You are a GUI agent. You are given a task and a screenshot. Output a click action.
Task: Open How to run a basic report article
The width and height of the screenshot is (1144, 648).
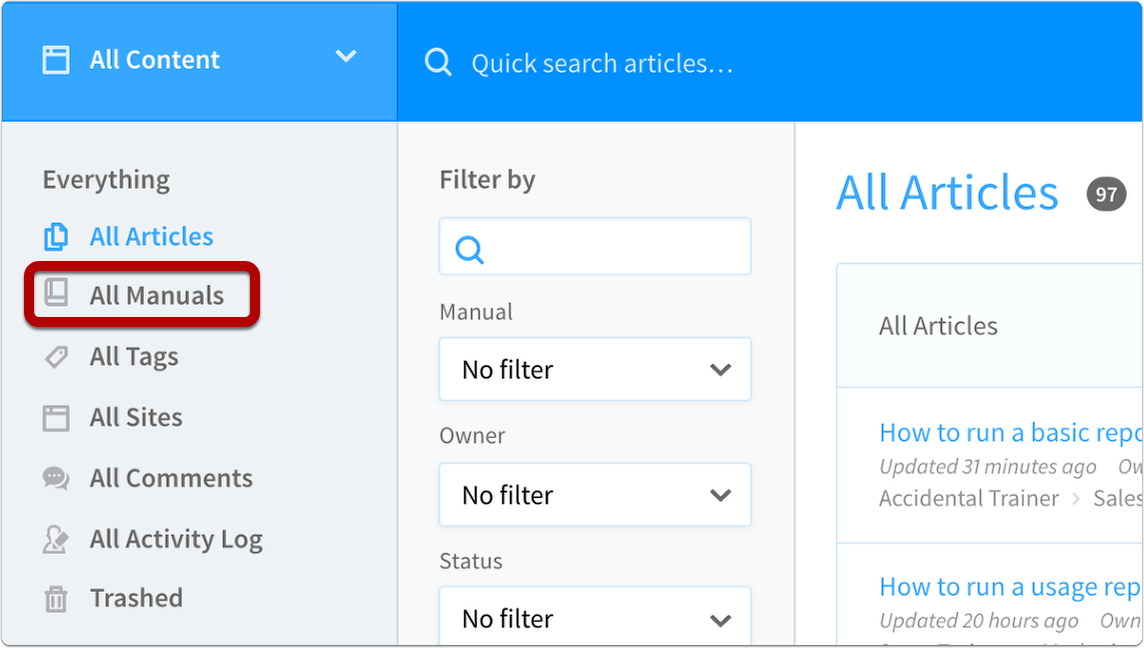[x=1010, y=433]
